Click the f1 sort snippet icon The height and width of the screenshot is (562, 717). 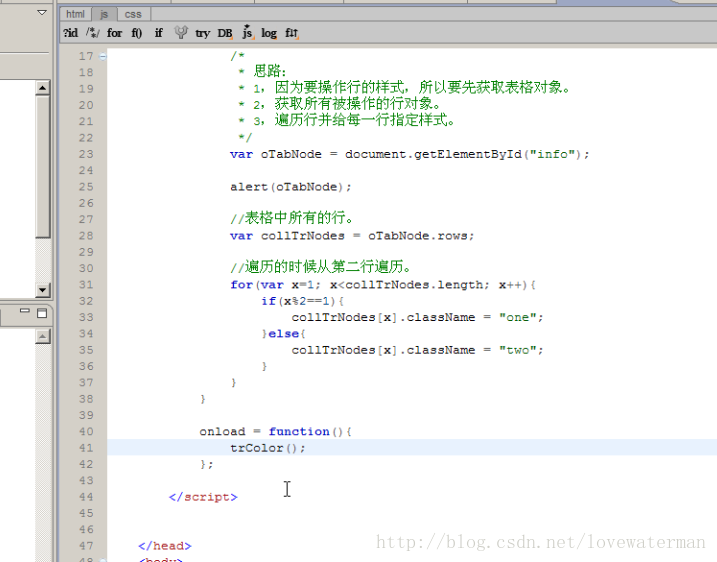[x=292, y=33]
